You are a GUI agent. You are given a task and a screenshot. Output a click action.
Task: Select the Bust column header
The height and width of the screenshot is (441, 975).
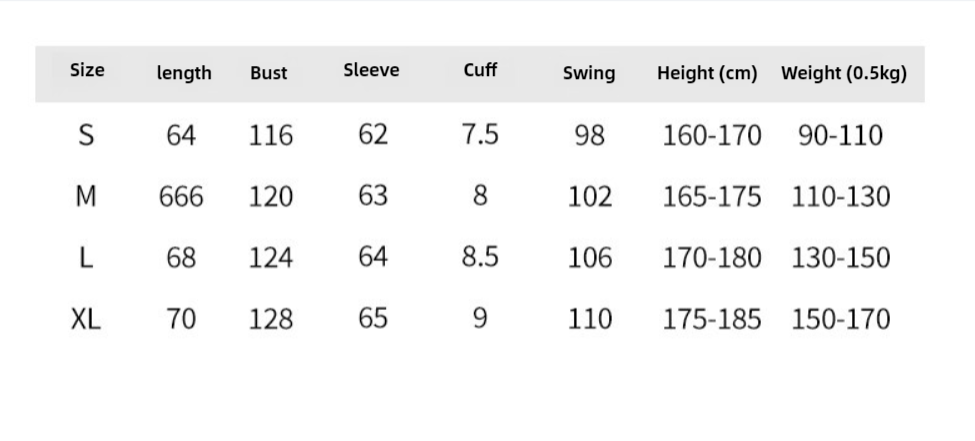pyautogui.click(x=269, y=73)
